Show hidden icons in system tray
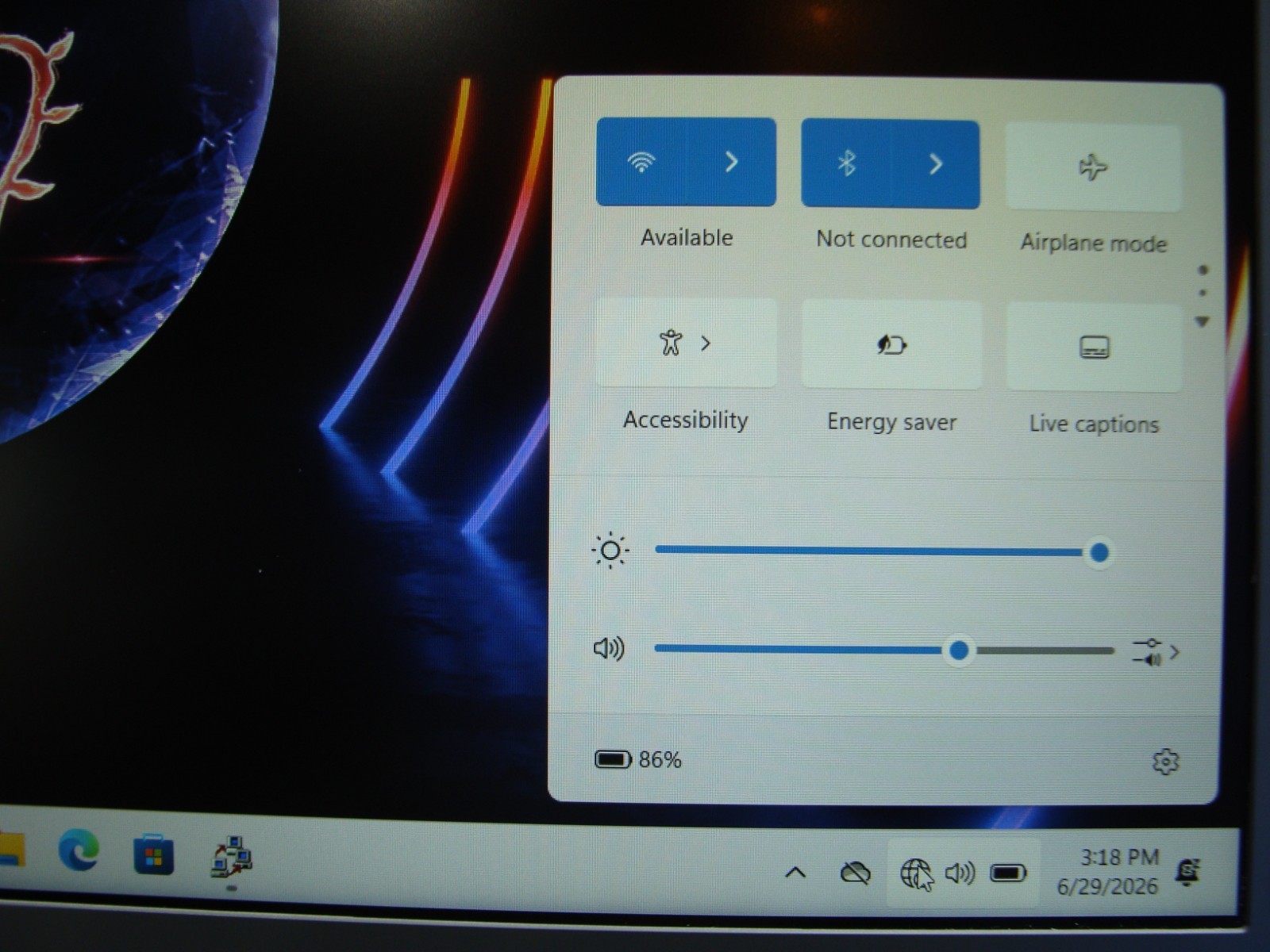The image size is (1270, 952). (795, 873)
